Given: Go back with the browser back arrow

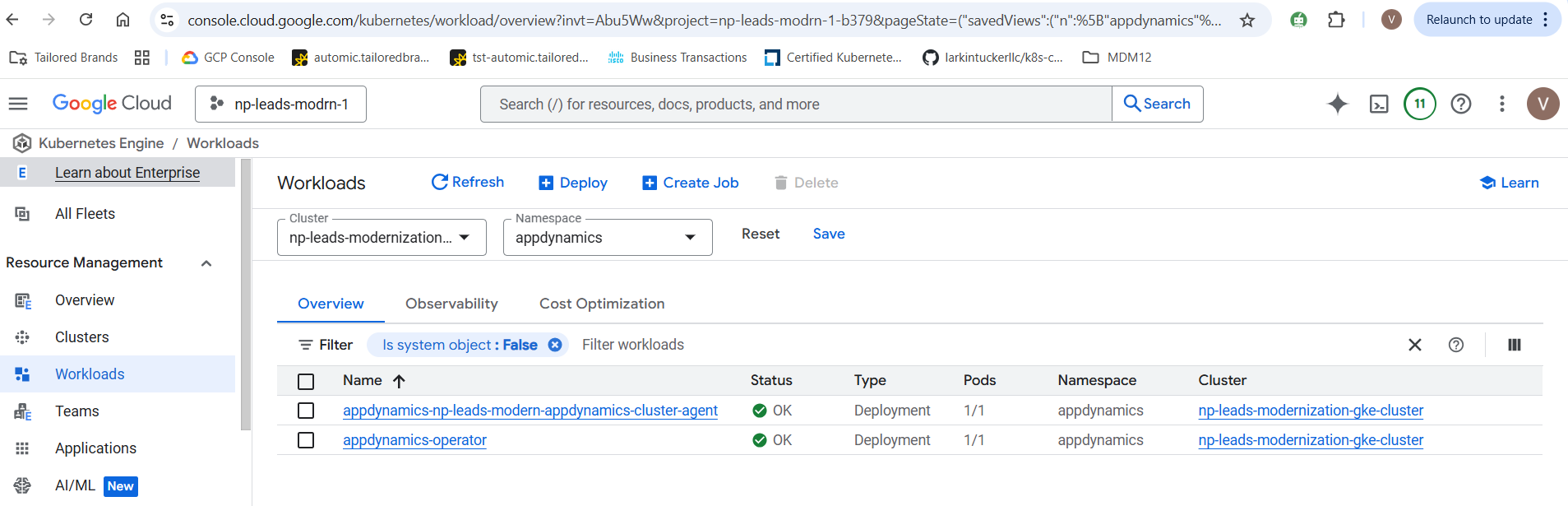Looking at the screenshot, I should (12, 20).
